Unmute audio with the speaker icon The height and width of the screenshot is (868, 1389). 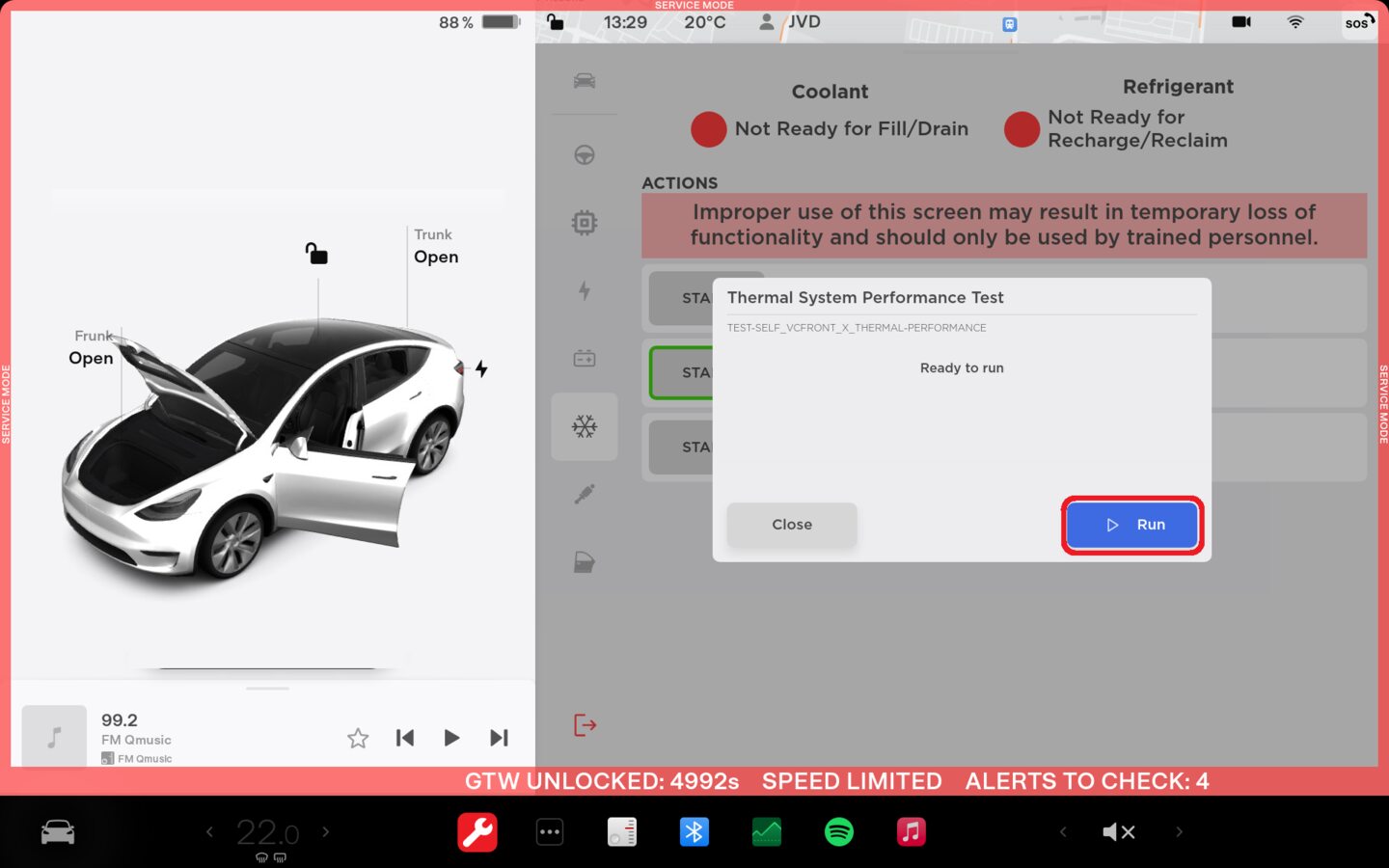tap(1118, 831)
